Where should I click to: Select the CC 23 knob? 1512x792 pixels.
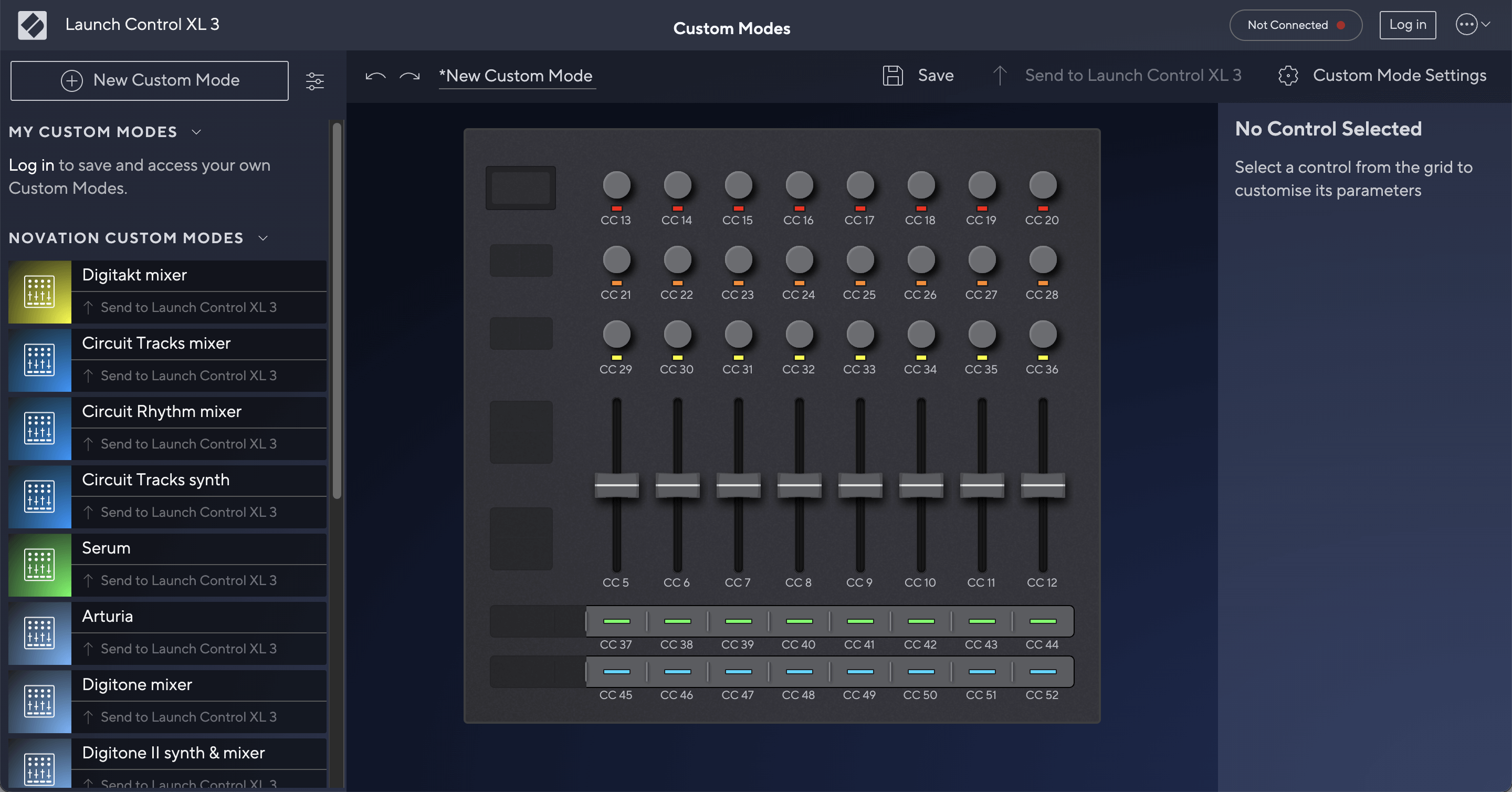(738, 259)
